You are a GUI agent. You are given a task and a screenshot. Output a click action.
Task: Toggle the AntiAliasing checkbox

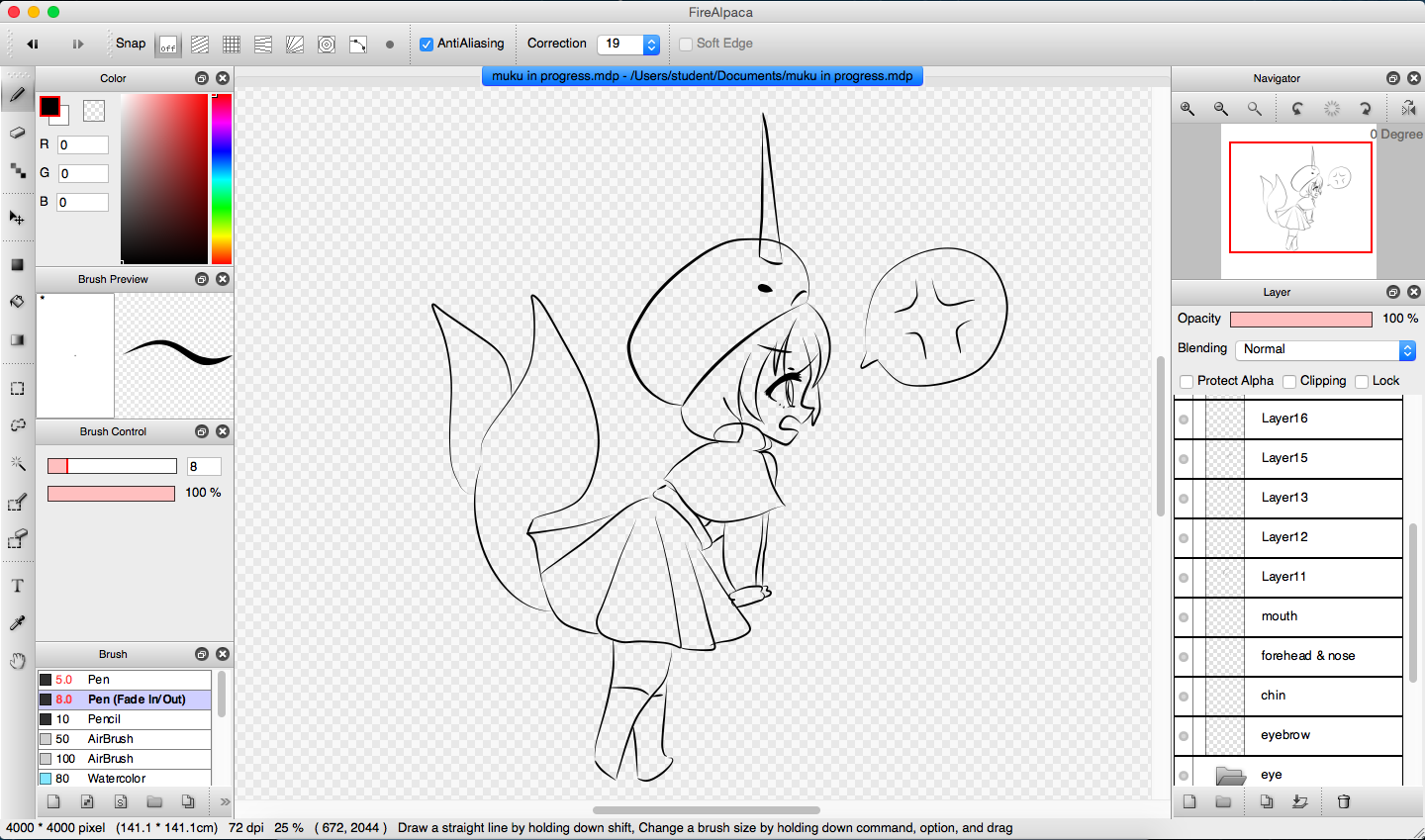(x=427, y=45)
